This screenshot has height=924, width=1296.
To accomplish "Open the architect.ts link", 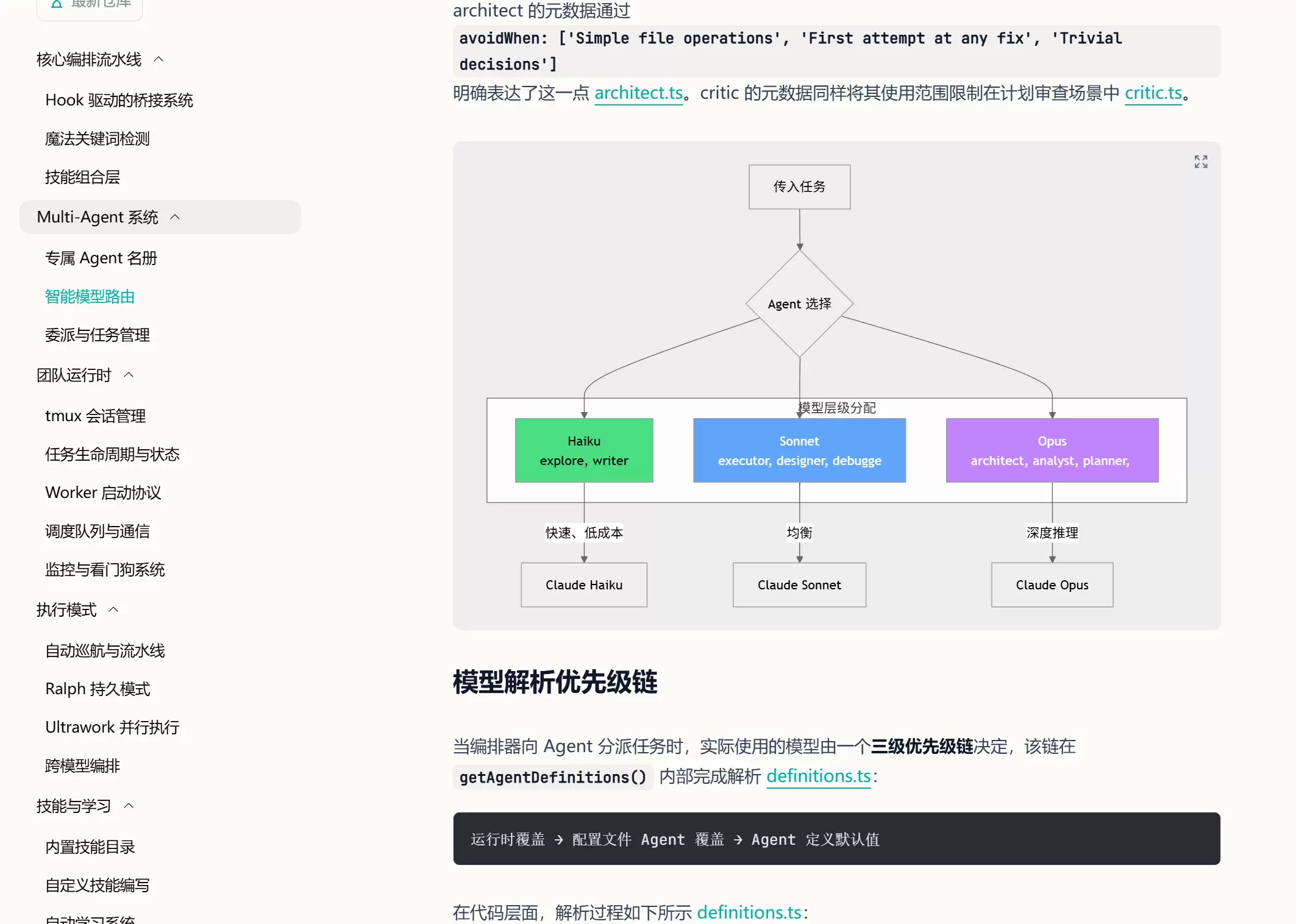I will pos(638,93).
